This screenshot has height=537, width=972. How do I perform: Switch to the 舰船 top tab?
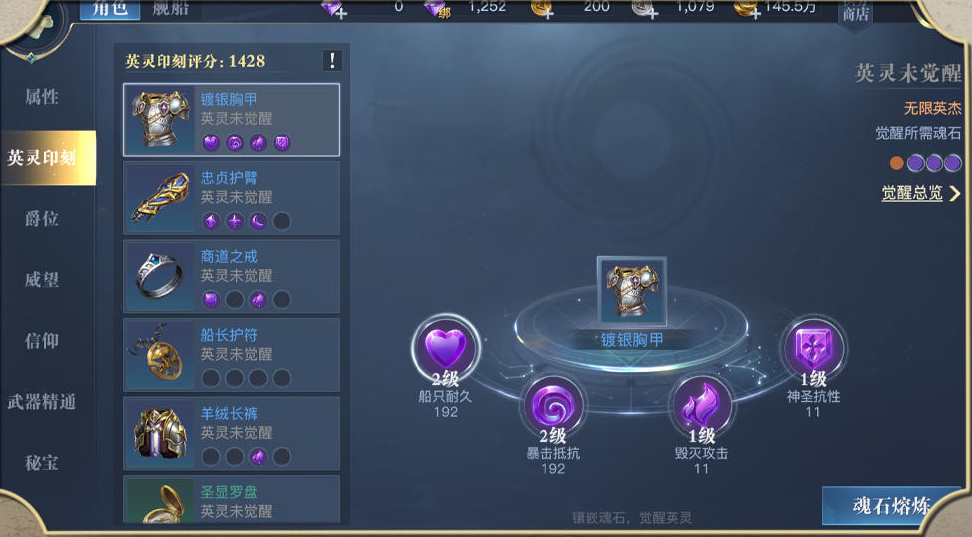170,9
